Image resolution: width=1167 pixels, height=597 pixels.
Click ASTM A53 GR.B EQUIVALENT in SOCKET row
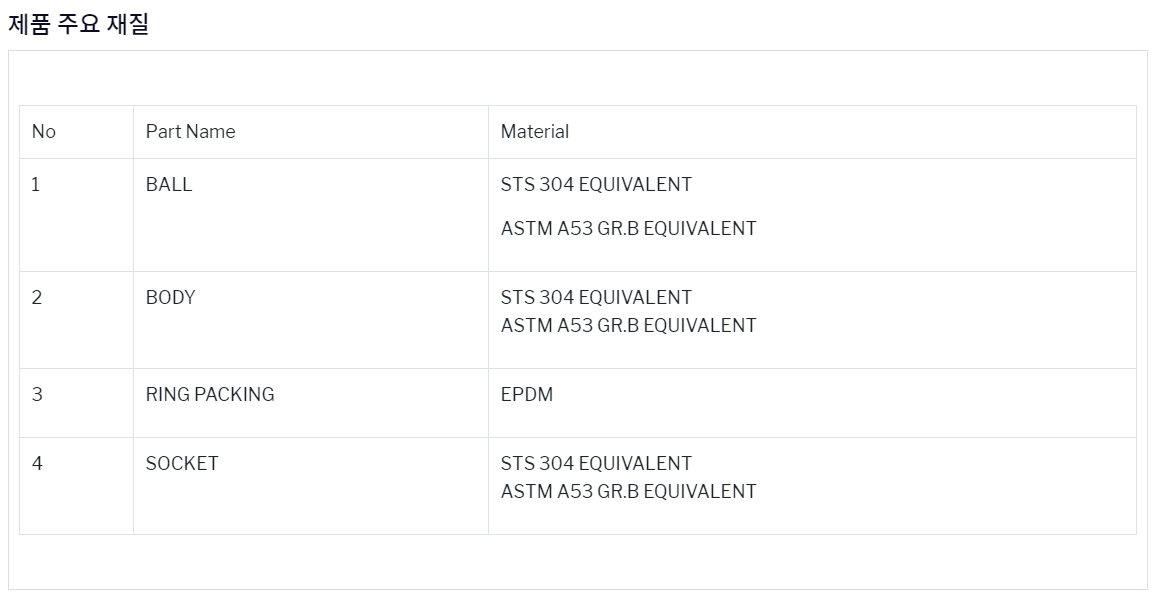coord(628,492)
